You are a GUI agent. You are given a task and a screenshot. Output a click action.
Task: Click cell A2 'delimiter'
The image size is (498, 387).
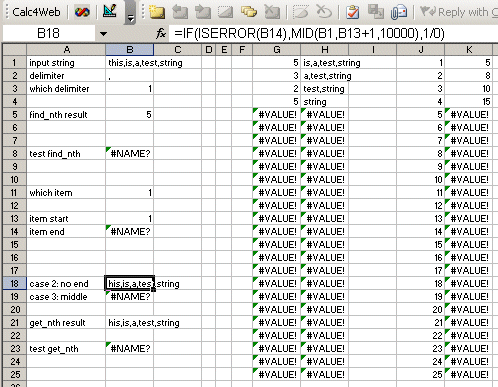click(66, 76)
